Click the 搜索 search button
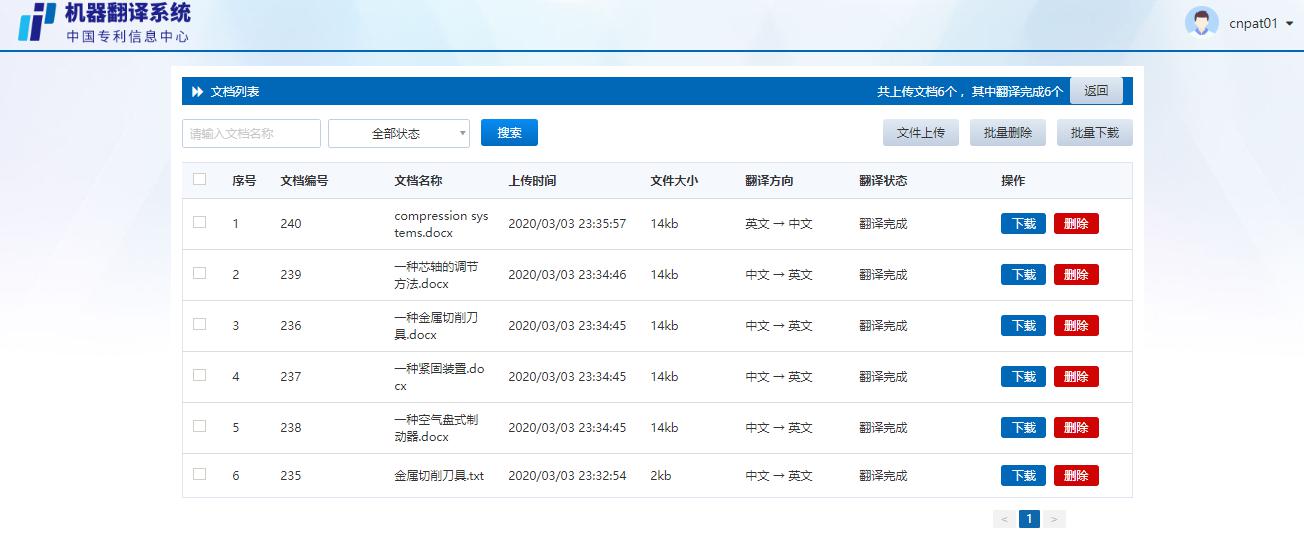Viewport: 1304px width, 558px height. pos(509,133)
